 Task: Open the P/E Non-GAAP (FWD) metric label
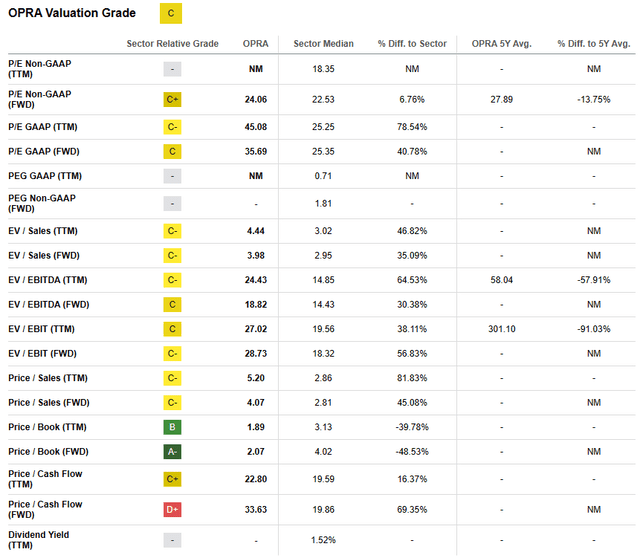click(x=40, y=100)
